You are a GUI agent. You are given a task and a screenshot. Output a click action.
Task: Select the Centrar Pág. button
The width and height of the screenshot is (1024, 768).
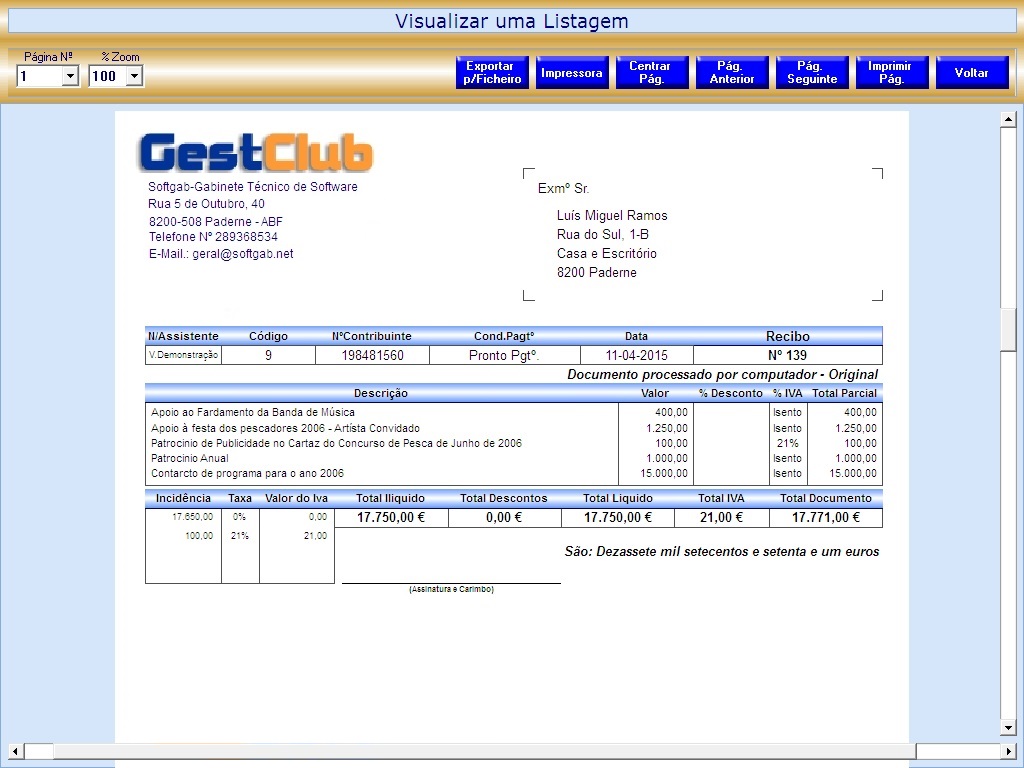652,73
